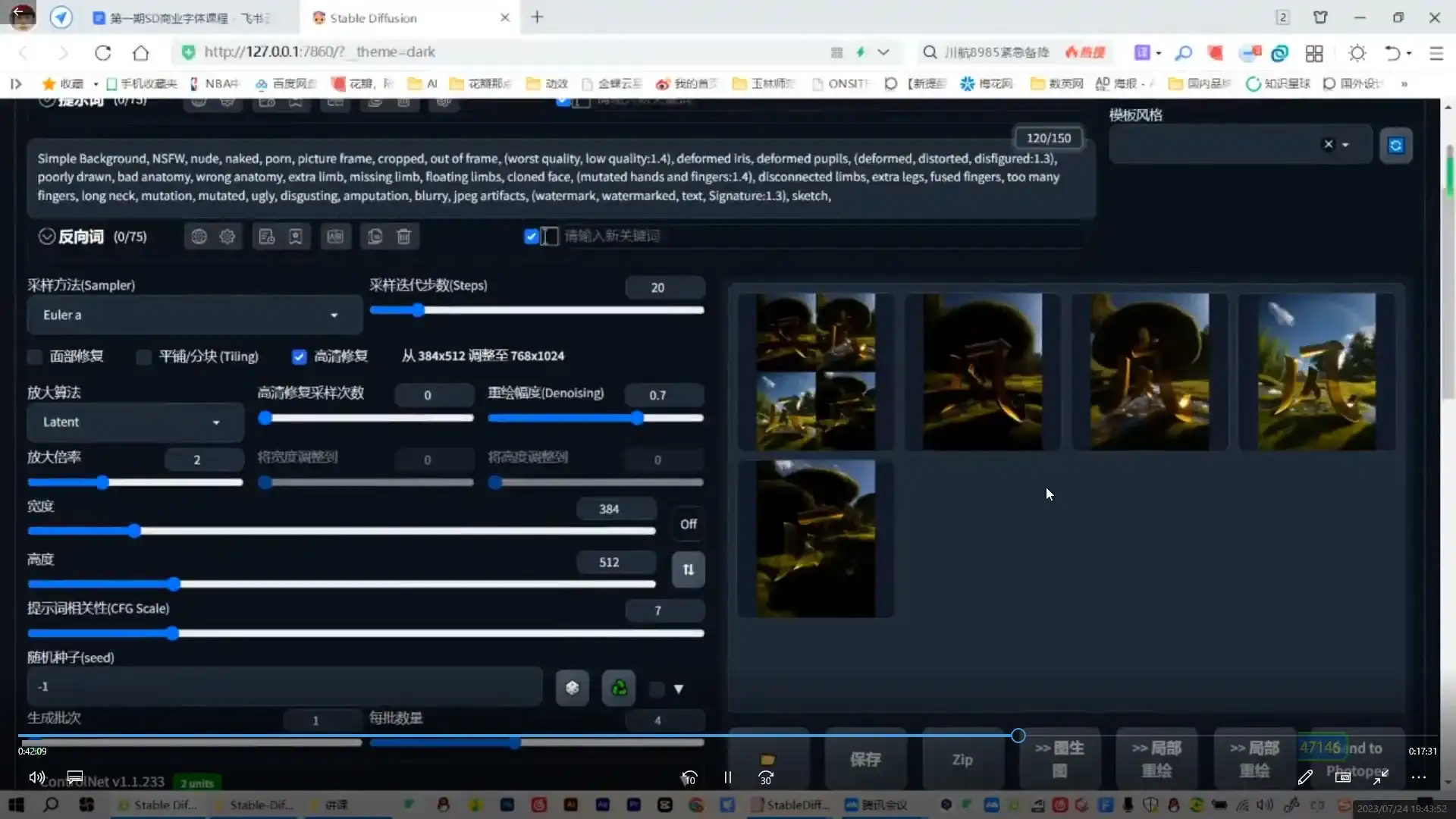Click the settings gear in 反向词 toolbar

(x=227, y=237)
